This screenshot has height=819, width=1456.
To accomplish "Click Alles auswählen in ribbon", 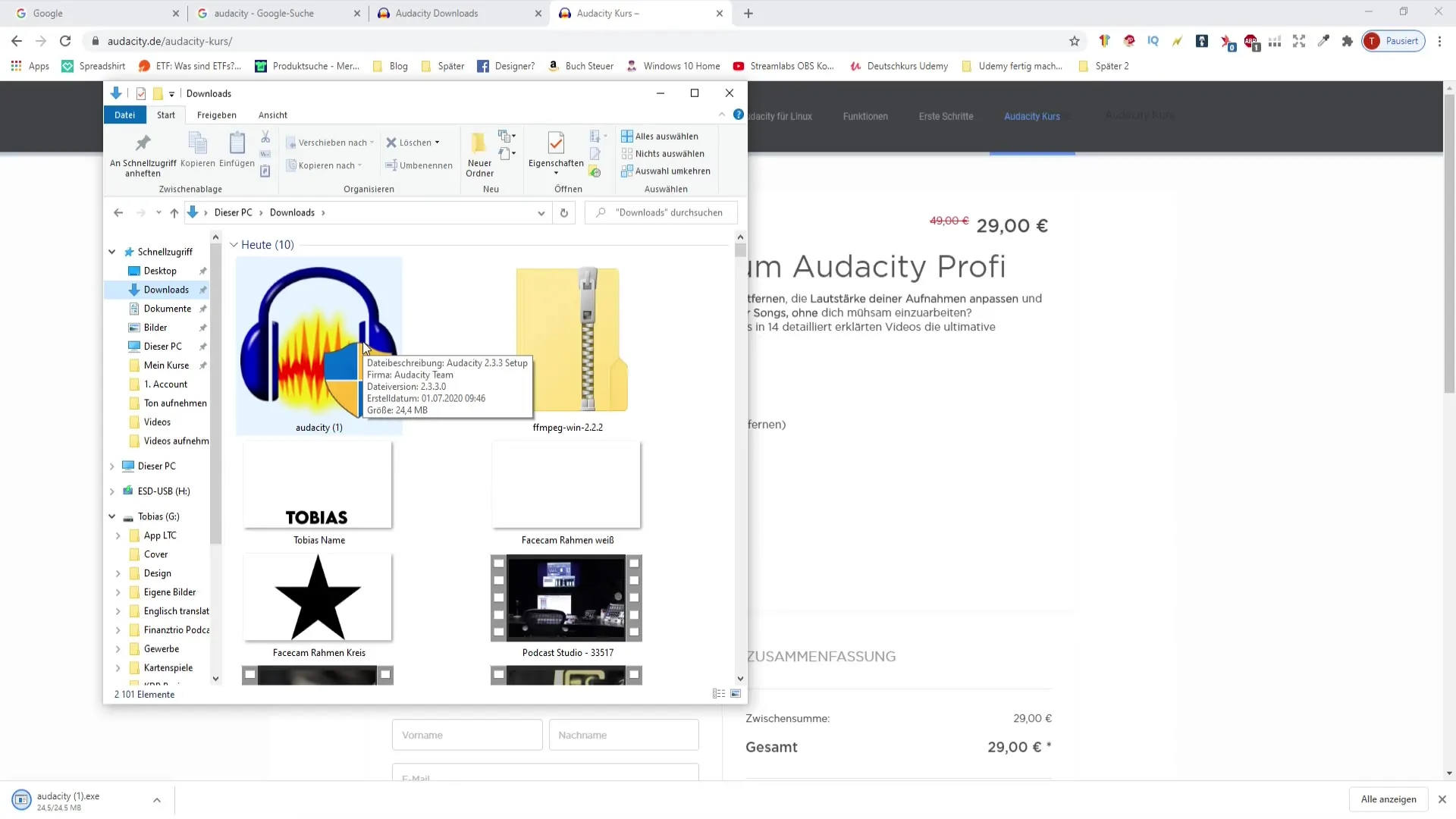I will point(660,136).
